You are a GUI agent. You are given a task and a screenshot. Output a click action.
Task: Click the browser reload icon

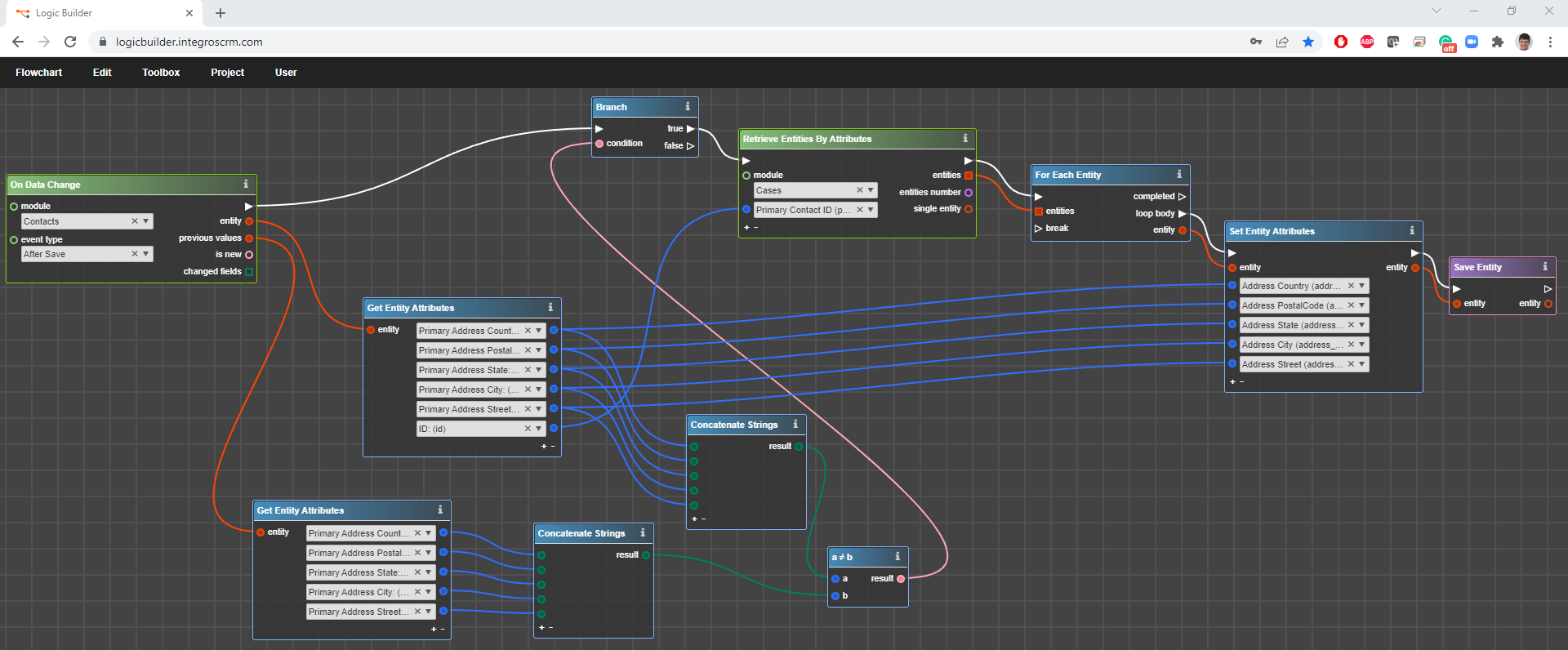[x=70, y=42]
